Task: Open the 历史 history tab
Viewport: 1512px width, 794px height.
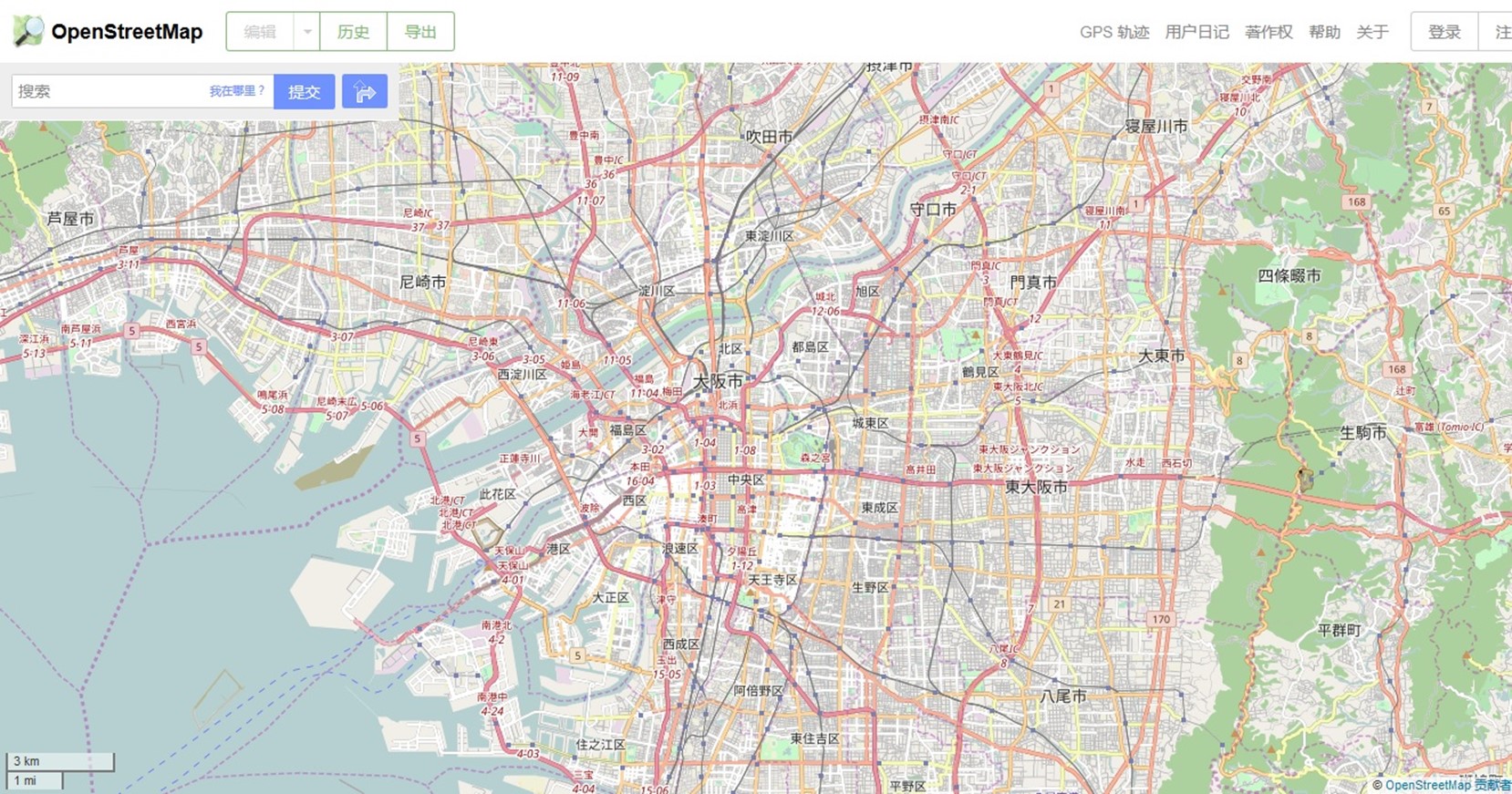Action: coord(353,32)
